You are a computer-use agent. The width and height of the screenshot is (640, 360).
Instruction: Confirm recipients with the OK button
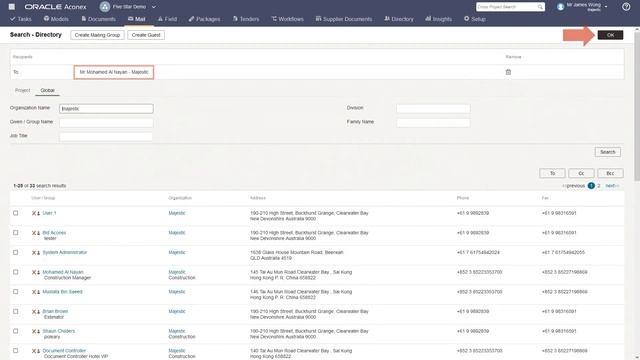(x=610, y=35)
